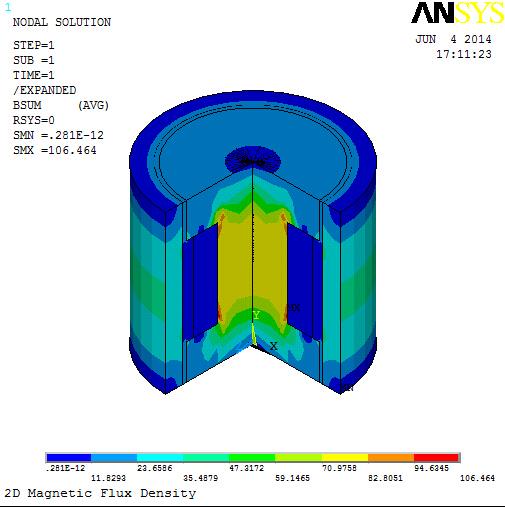Click the (AVG) label
This screenshot has width=505, height=507.
93,105
